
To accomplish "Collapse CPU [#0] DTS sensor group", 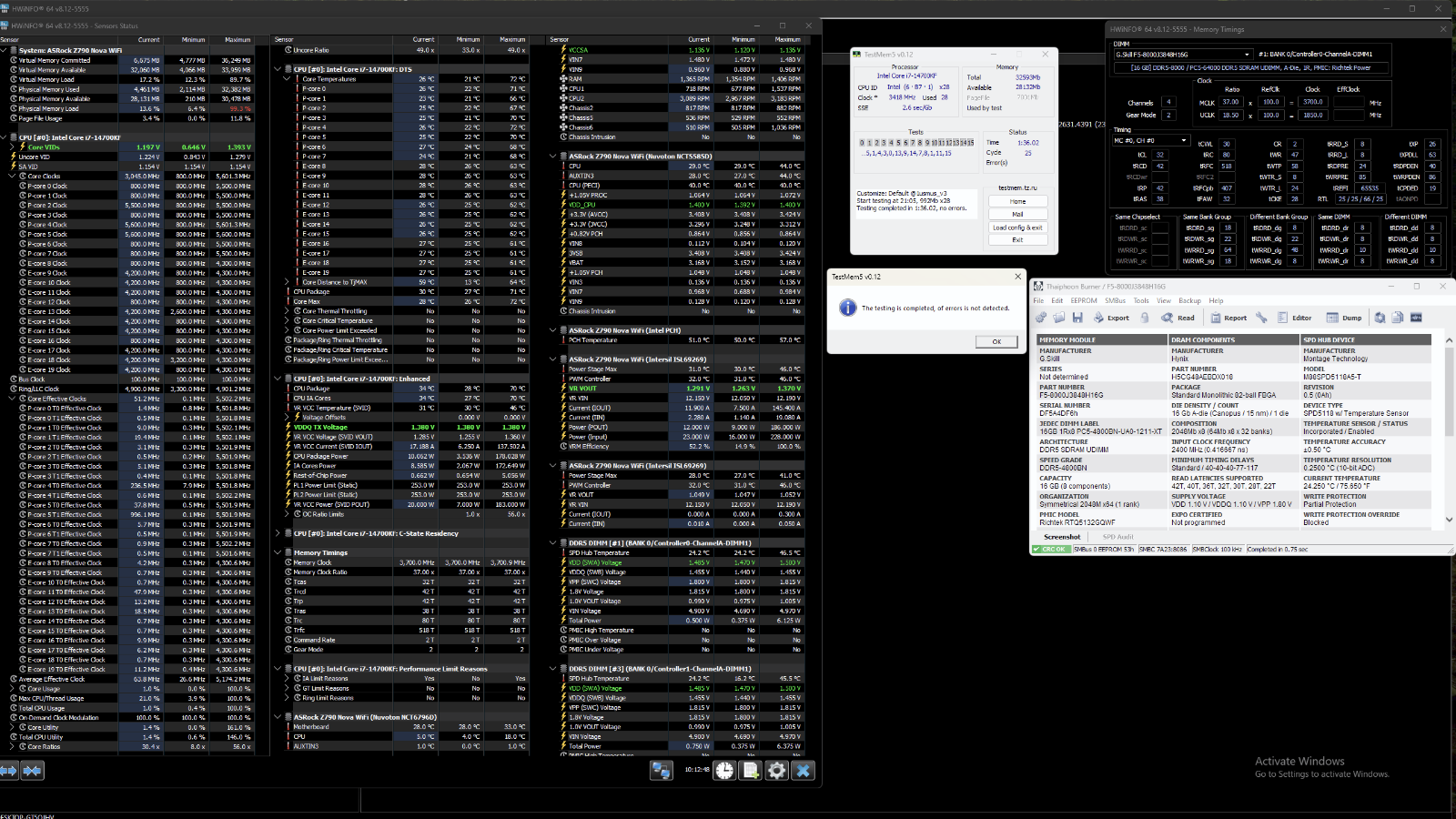I will click(x=278, y=69).
